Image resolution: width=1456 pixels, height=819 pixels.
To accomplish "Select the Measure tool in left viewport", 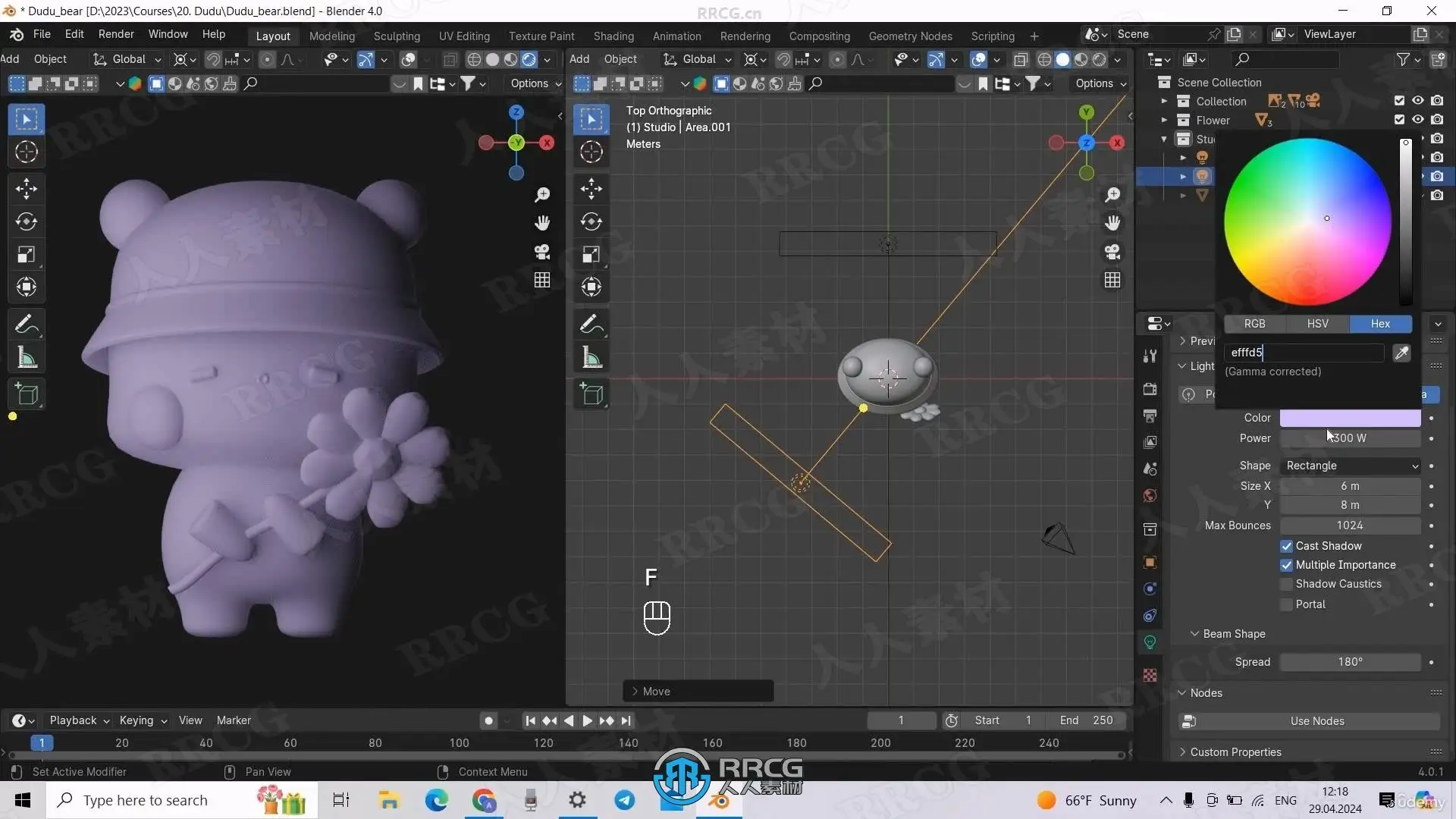I will point(27,358).
